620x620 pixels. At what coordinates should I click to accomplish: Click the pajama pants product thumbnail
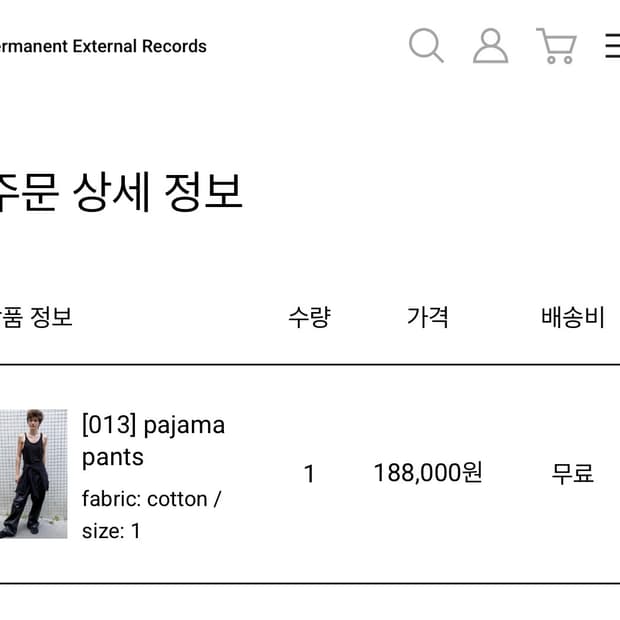[33, 474]
